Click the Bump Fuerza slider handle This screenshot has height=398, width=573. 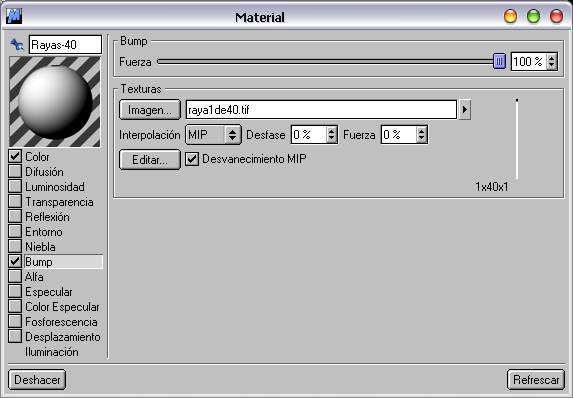(499, 61)
